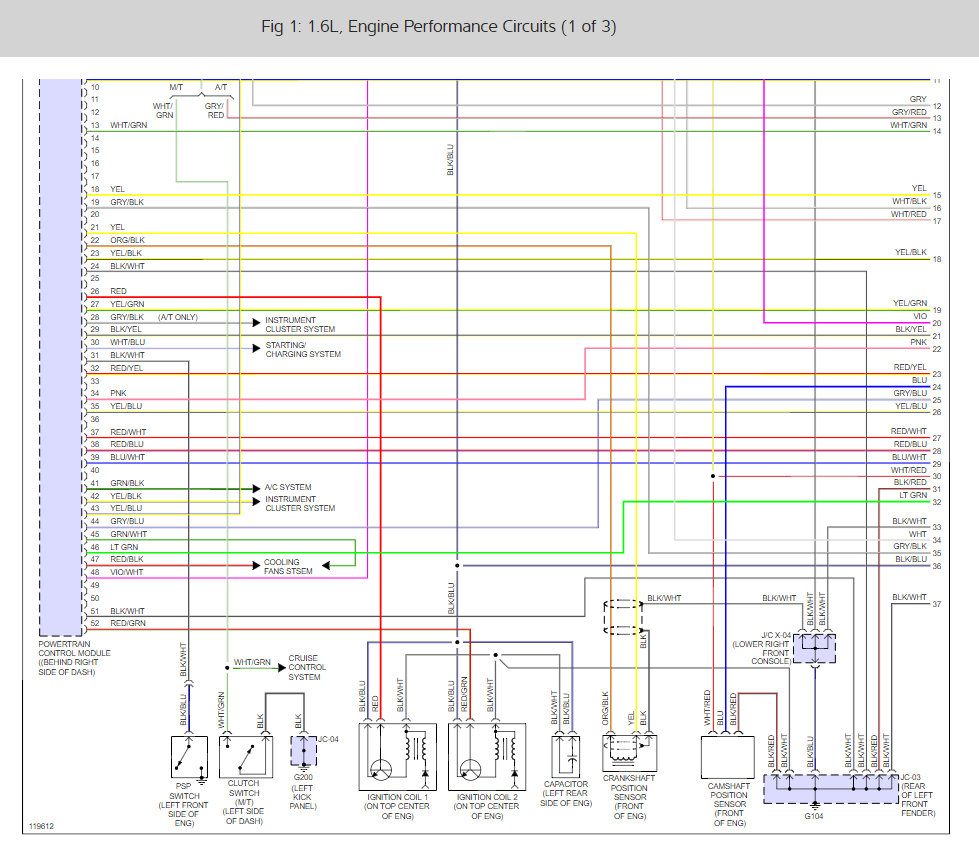Click the CAPACITOR caption
This screenshot has height=847, width=979.
(566, 794)
